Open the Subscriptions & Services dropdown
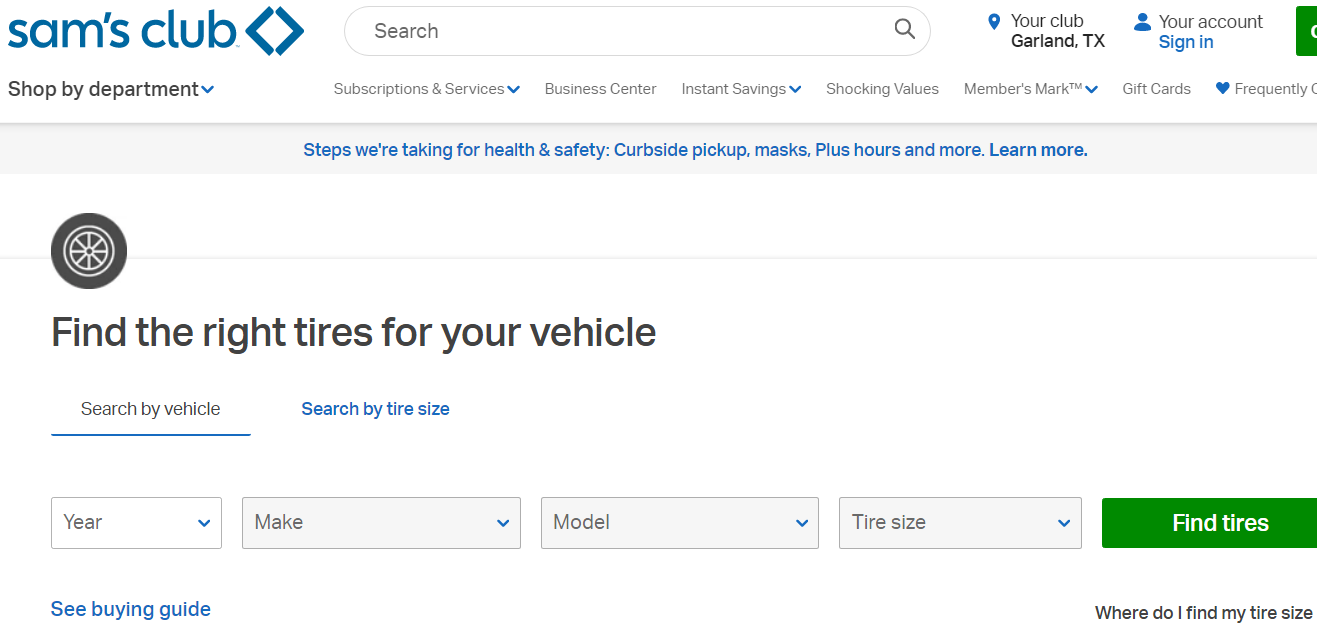 pos(426,89)
